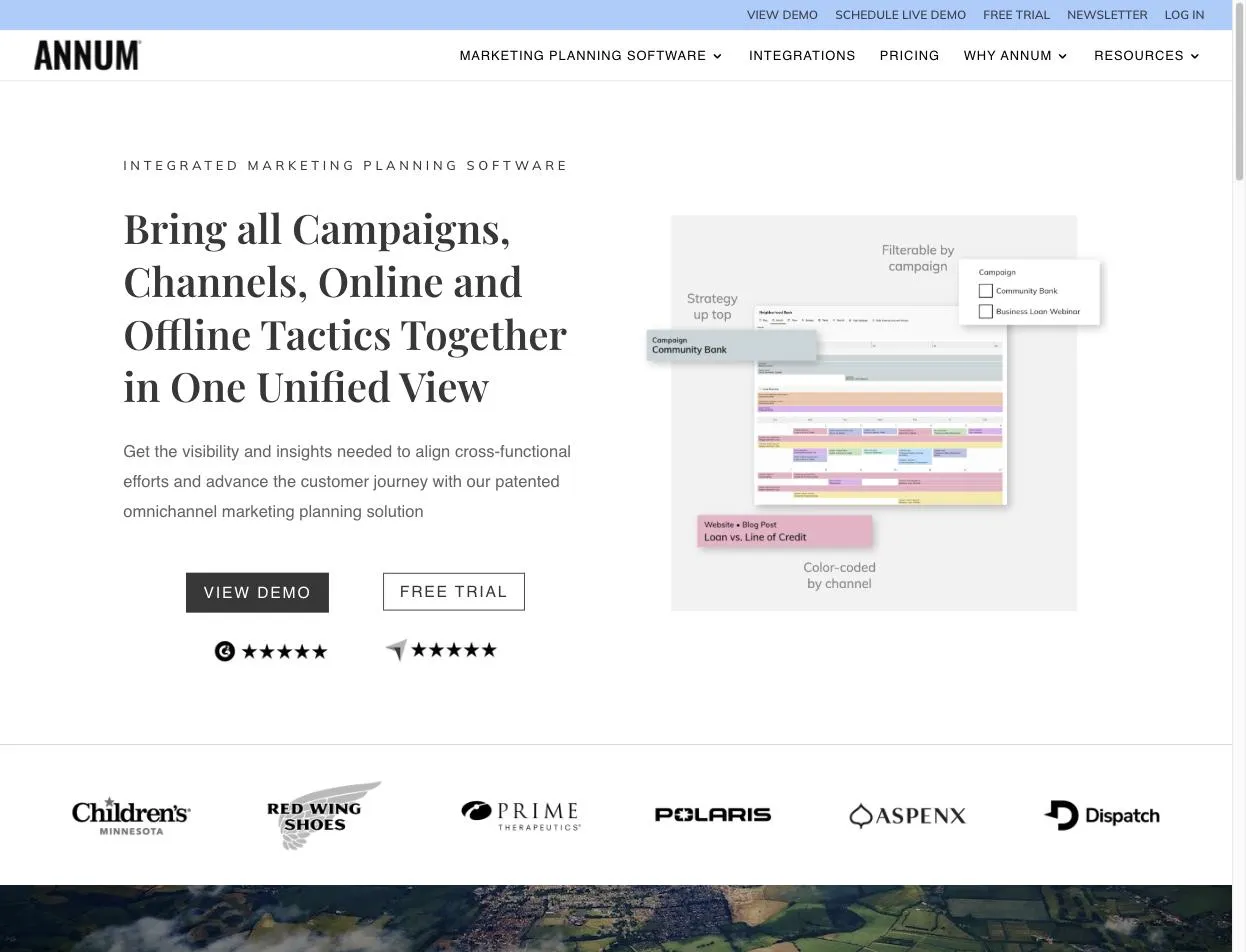
Task: Check the Business Loan Webinar checkbox
Action: click(x=986, y=312)
